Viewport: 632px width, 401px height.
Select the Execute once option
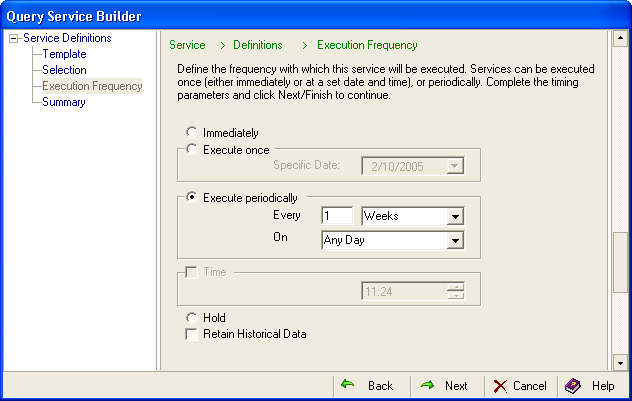click(191, 150)
